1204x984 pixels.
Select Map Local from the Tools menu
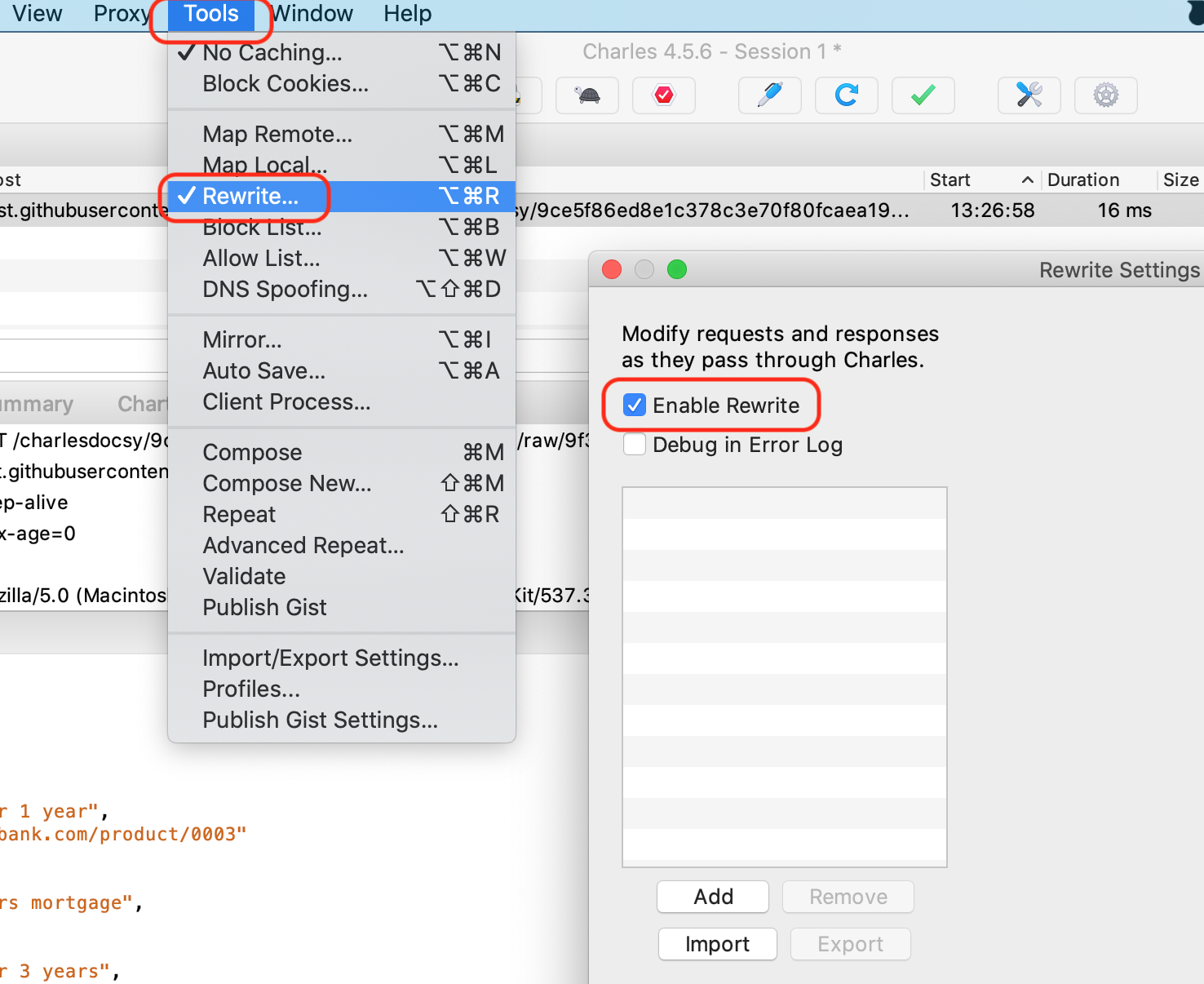[265, 165]
